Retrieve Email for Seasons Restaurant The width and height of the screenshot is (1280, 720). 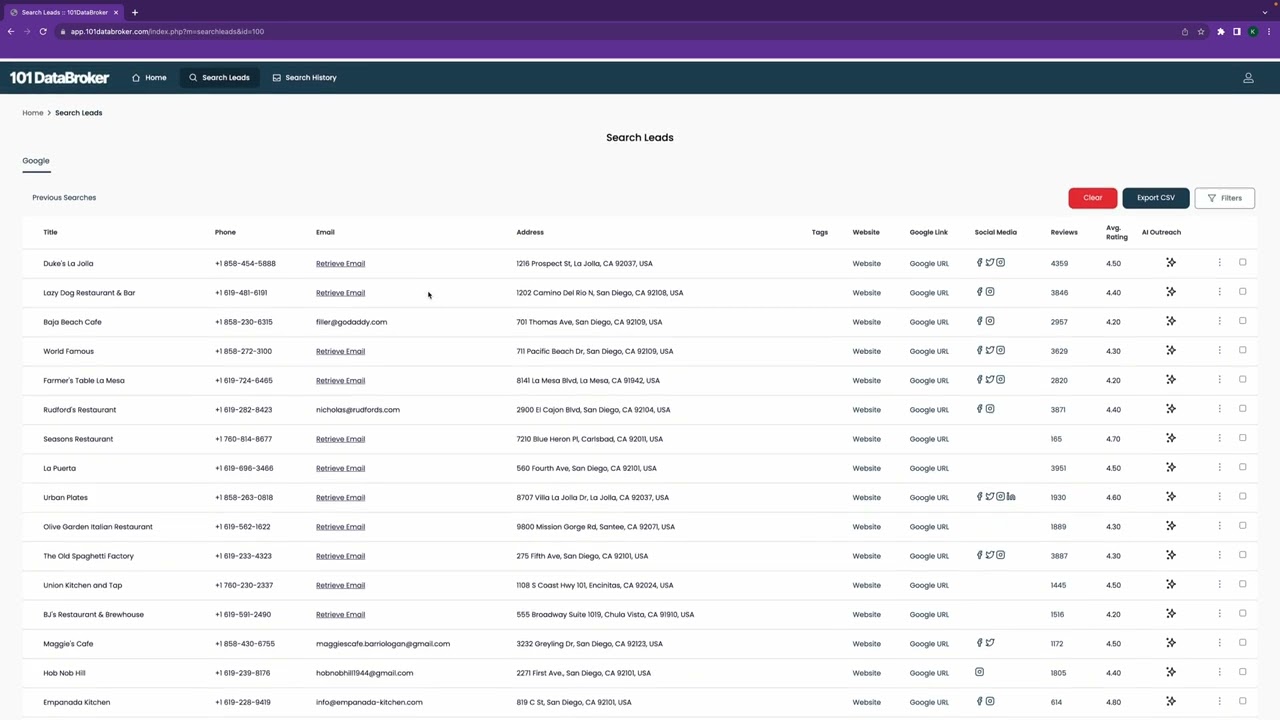click(340, 439)
